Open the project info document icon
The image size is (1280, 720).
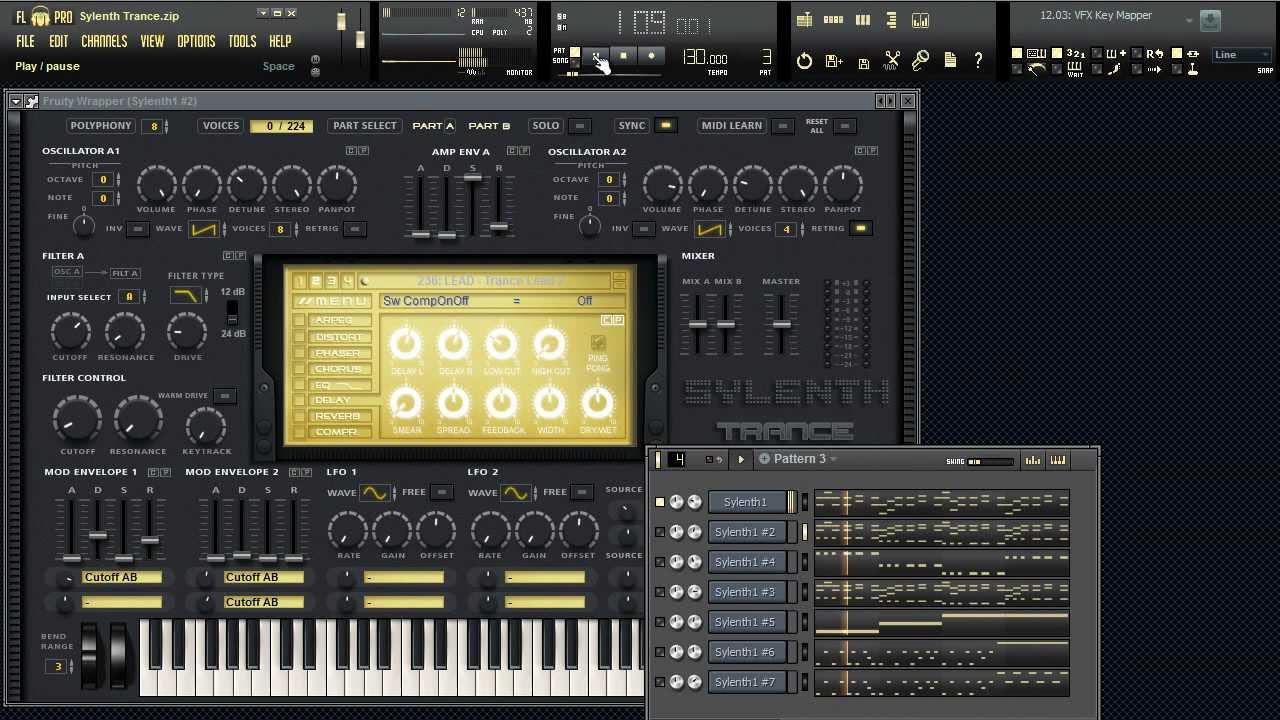[x=950, y=60]
